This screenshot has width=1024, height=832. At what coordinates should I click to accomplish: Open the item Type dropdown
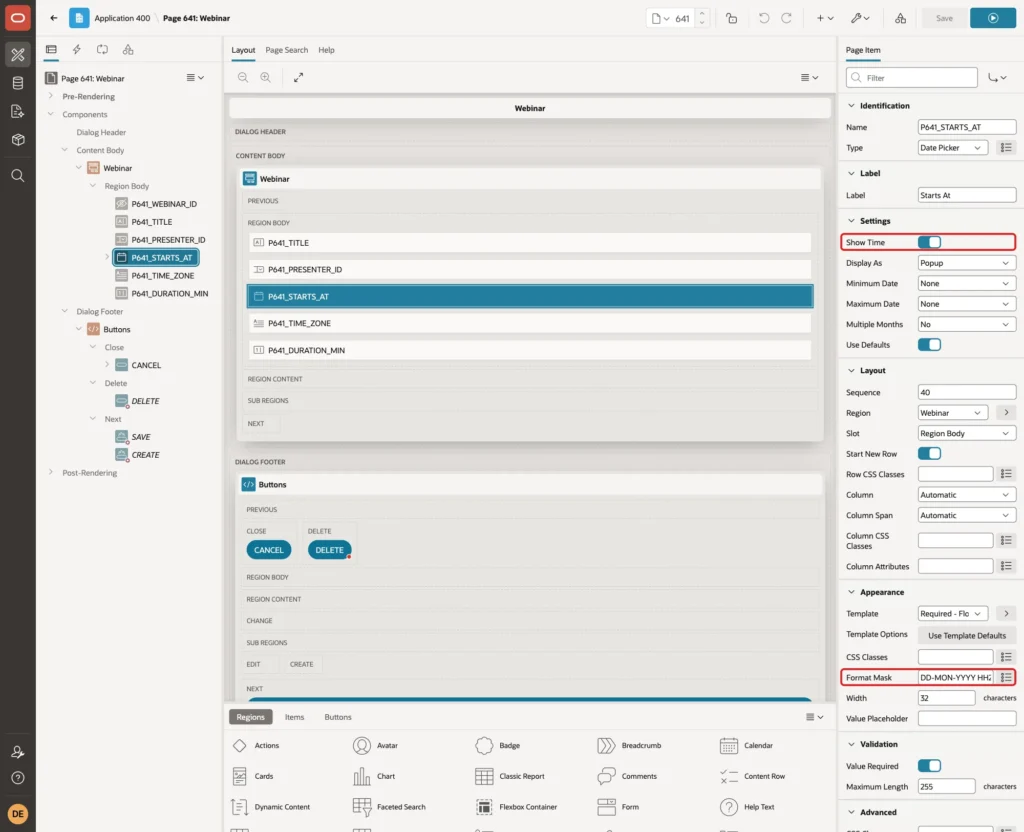(952, 148)
